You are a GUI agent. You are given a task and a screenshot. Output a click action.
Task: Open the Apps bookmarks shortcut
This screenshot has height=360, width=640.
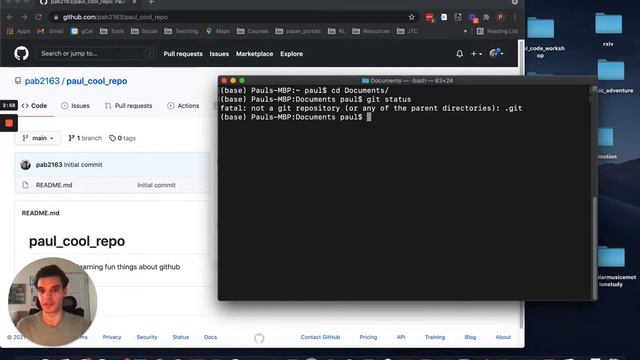18,31
